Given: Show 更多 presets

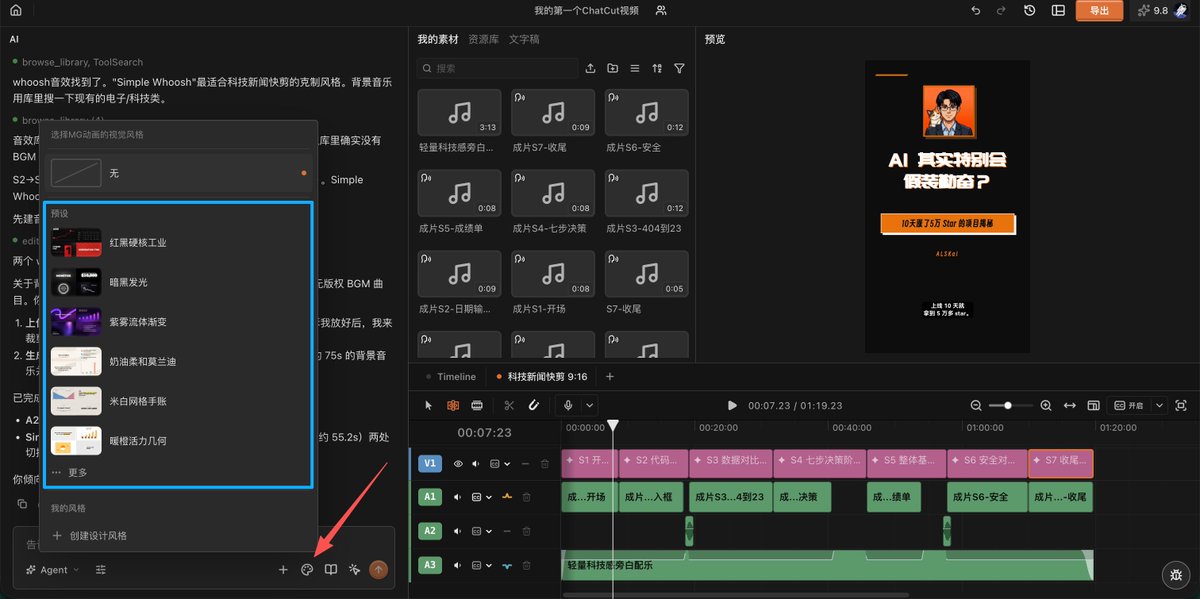Looking at the screenshot, I should click(70, 472).
